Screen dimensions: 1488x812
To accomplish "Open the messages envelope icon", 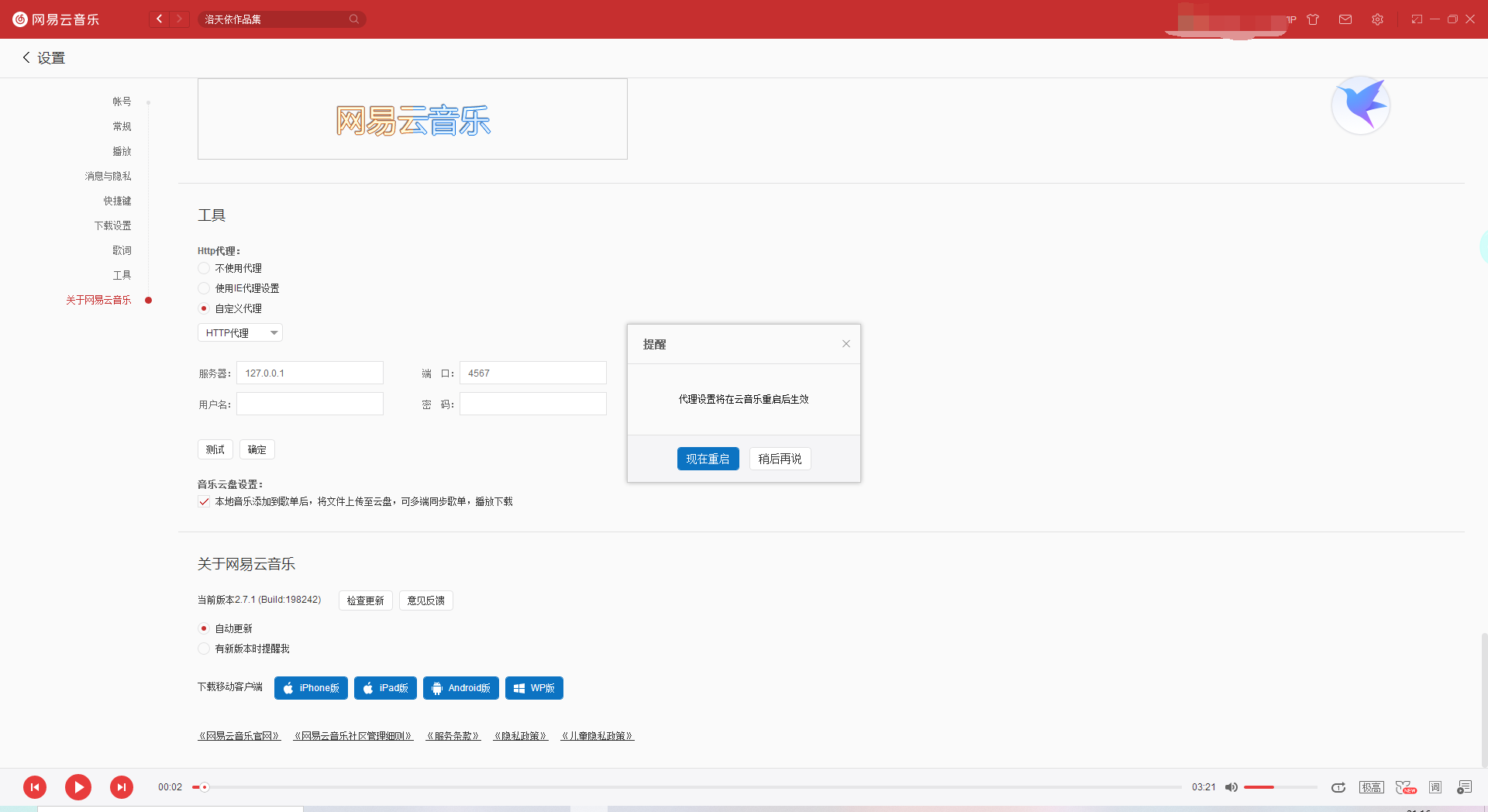I will tap(1345, 19).
